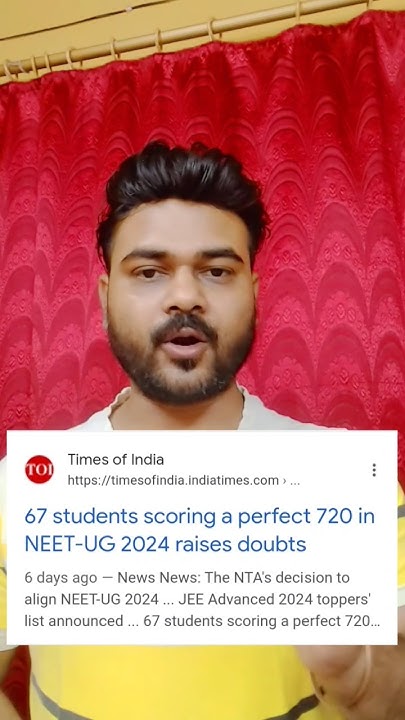Tap the curtain rod at the top

coord(184,39)
